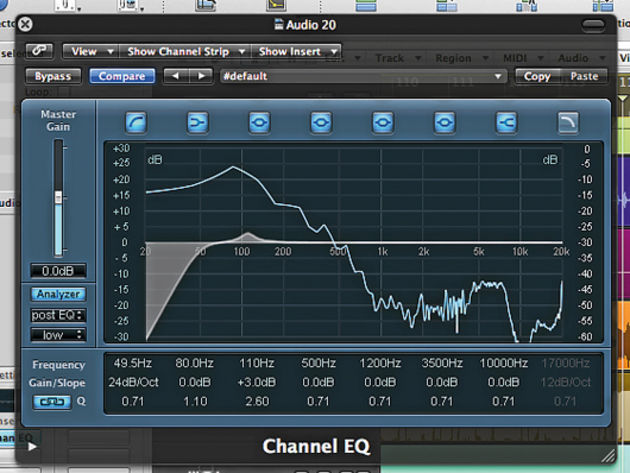Click the link chain icon button

coord(39,51)
